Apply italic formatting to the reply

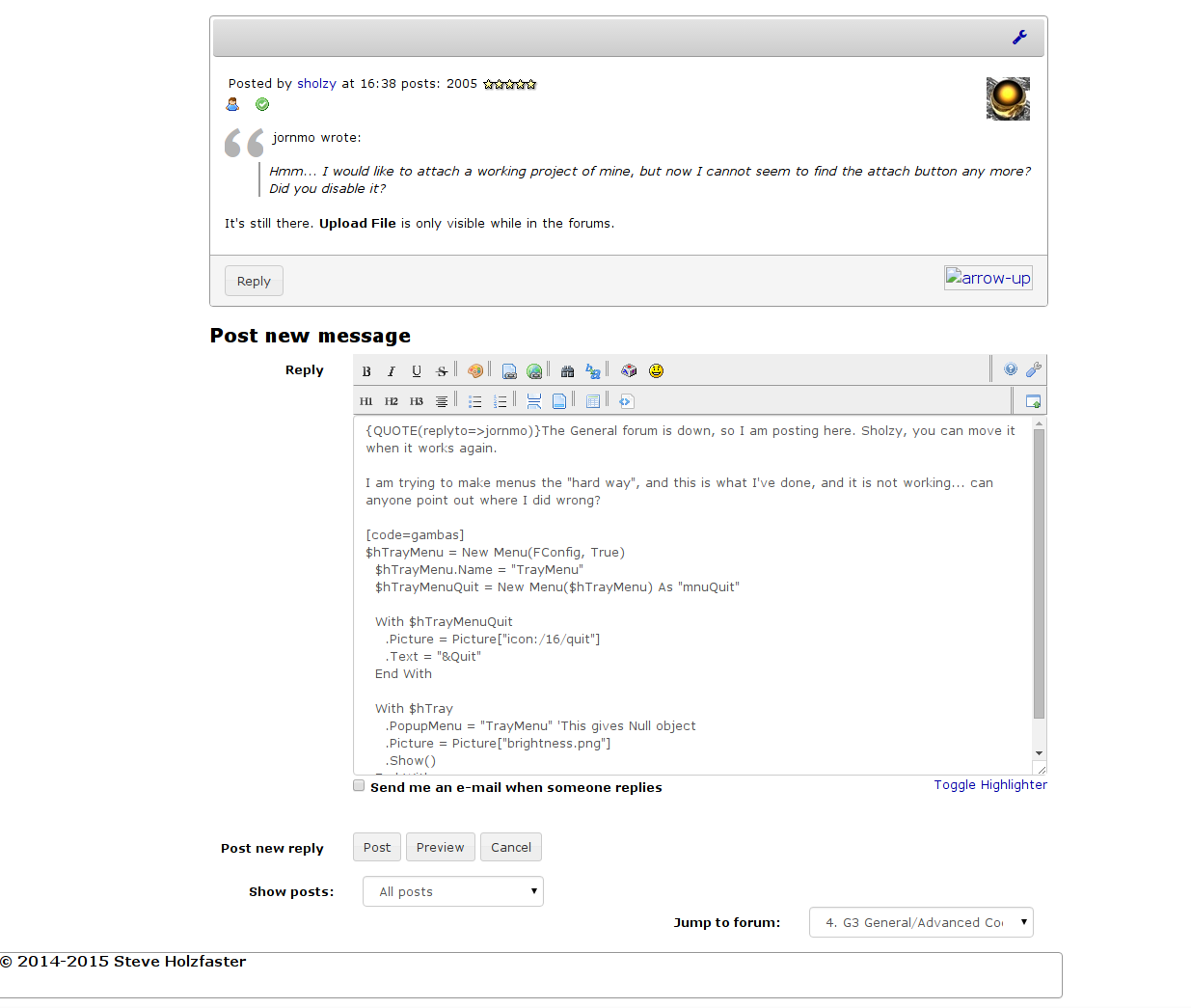coord(392,371)
